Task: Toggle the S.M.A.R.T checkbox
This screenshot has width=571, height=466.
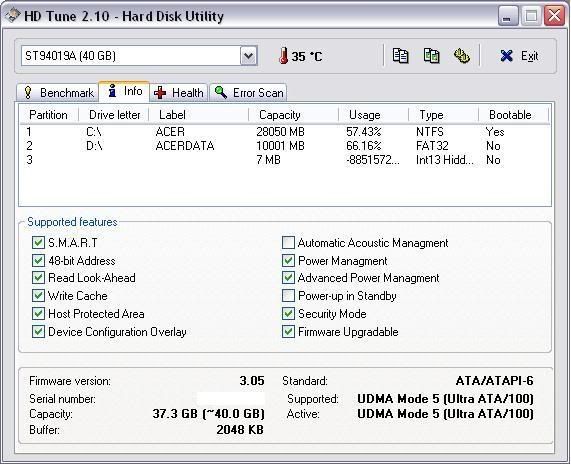Action: [x=38, y=242]
